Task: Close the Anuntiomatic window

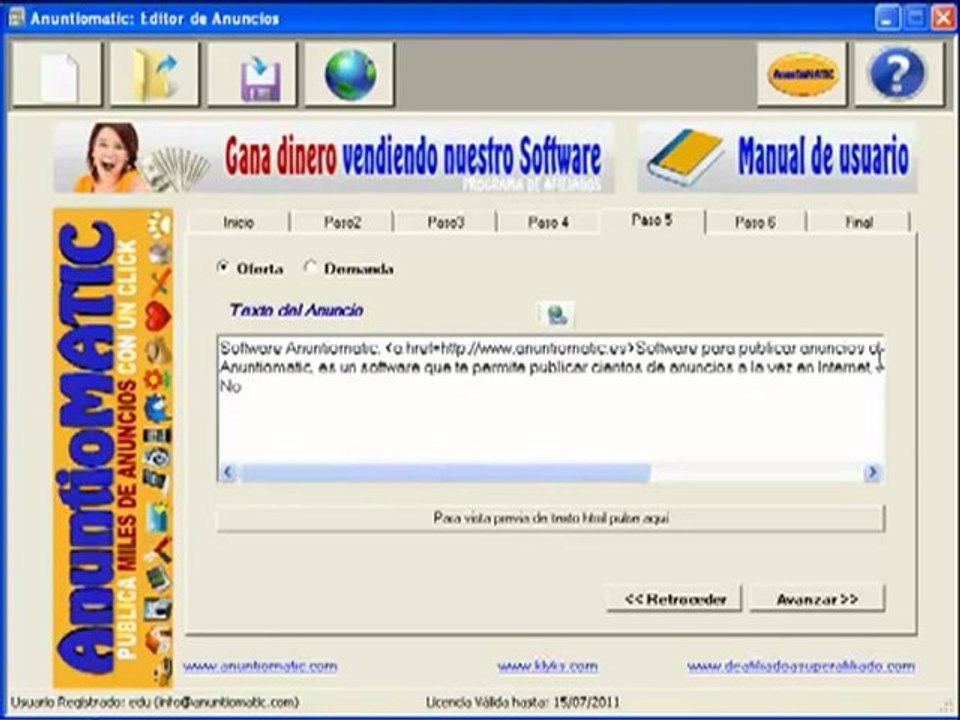Action: (x=943, y=18)
